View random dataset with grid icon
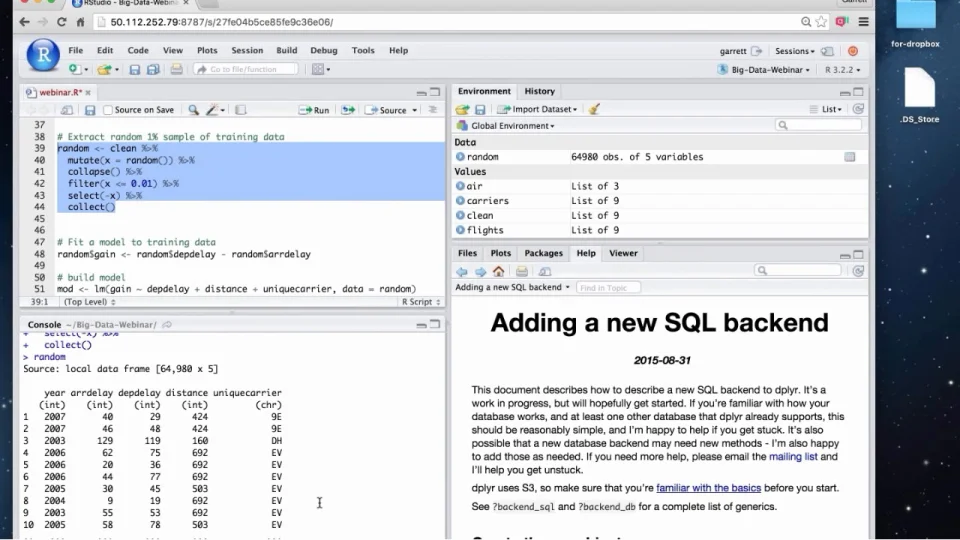Viewport: 960px width, 540px height. [849, 157]
